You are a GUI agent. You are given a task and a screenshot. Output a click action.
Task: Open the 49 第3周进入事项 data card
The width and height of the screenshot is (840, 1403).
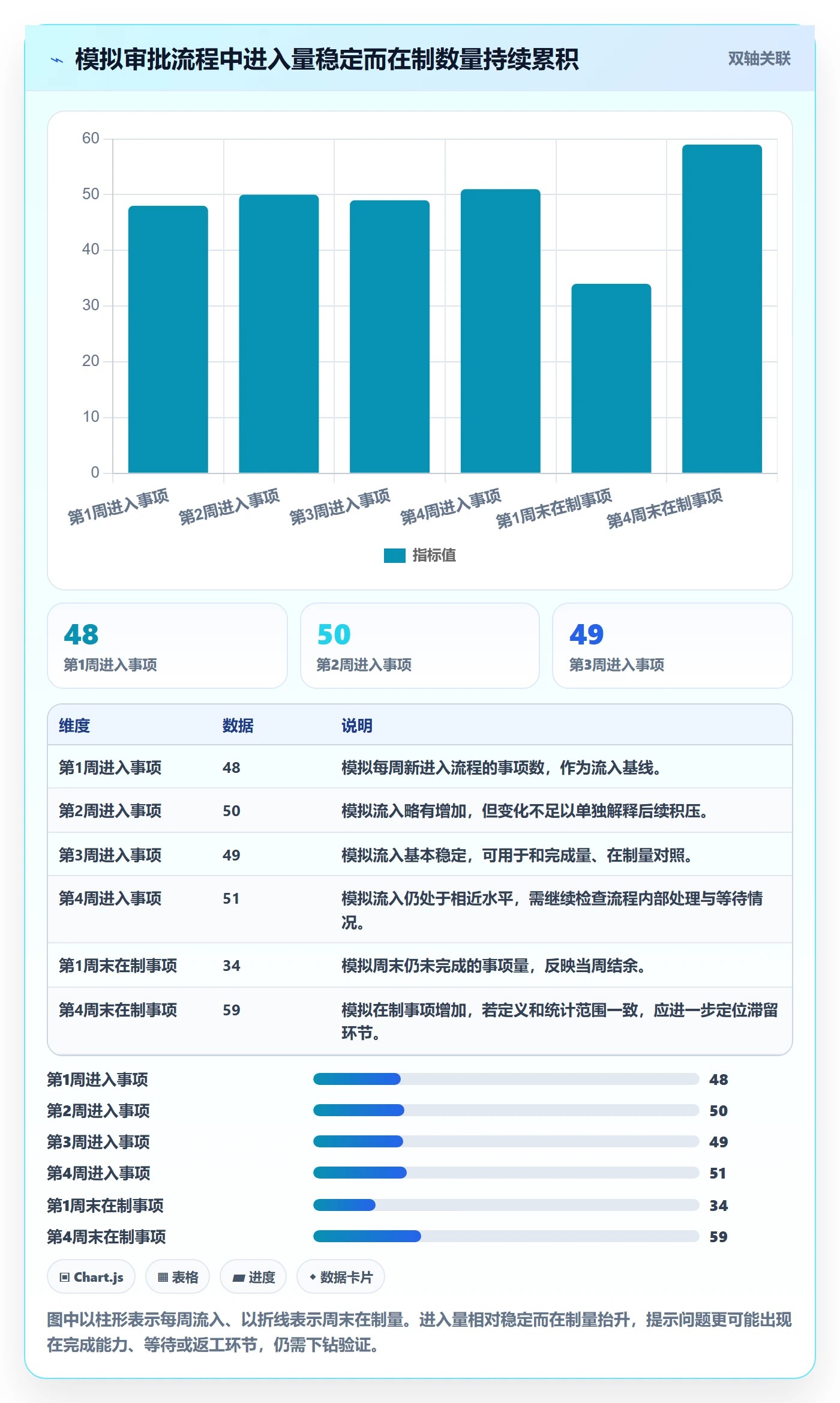click(672, 646)
